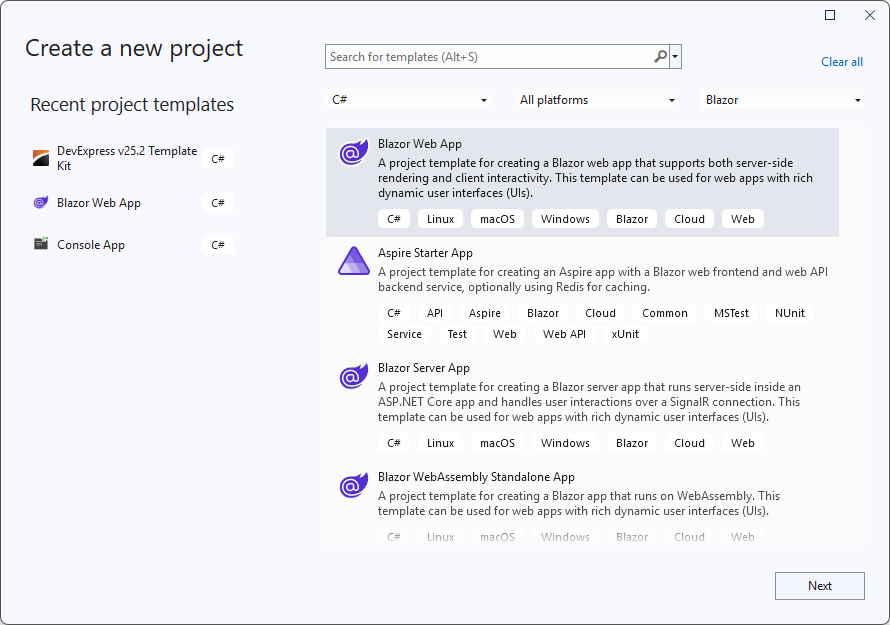Click the DevExpress v25.2 Template Kit icon
Image resolution: width=890 pixels, height=625 pixels.
39,155
